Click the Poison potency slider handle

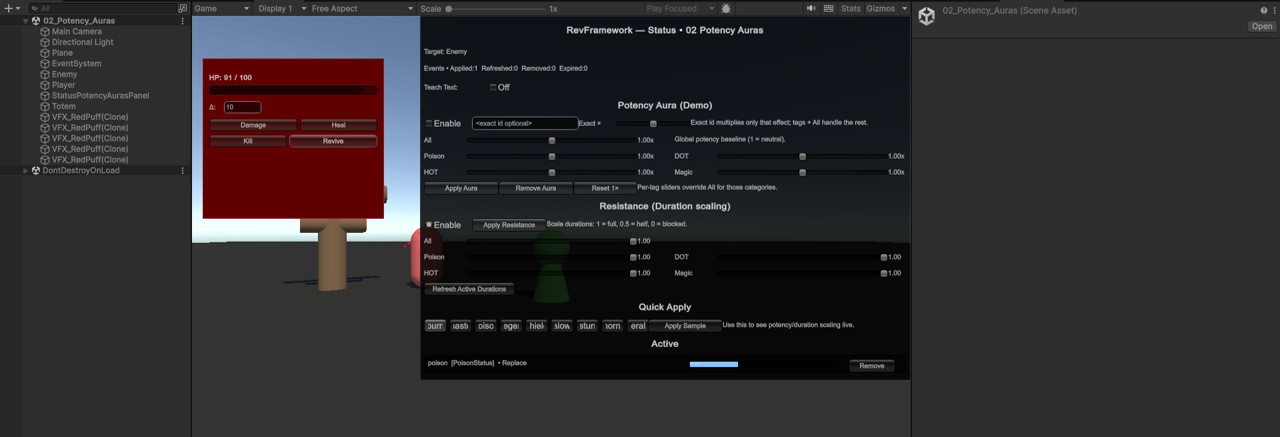coord(551,157)
